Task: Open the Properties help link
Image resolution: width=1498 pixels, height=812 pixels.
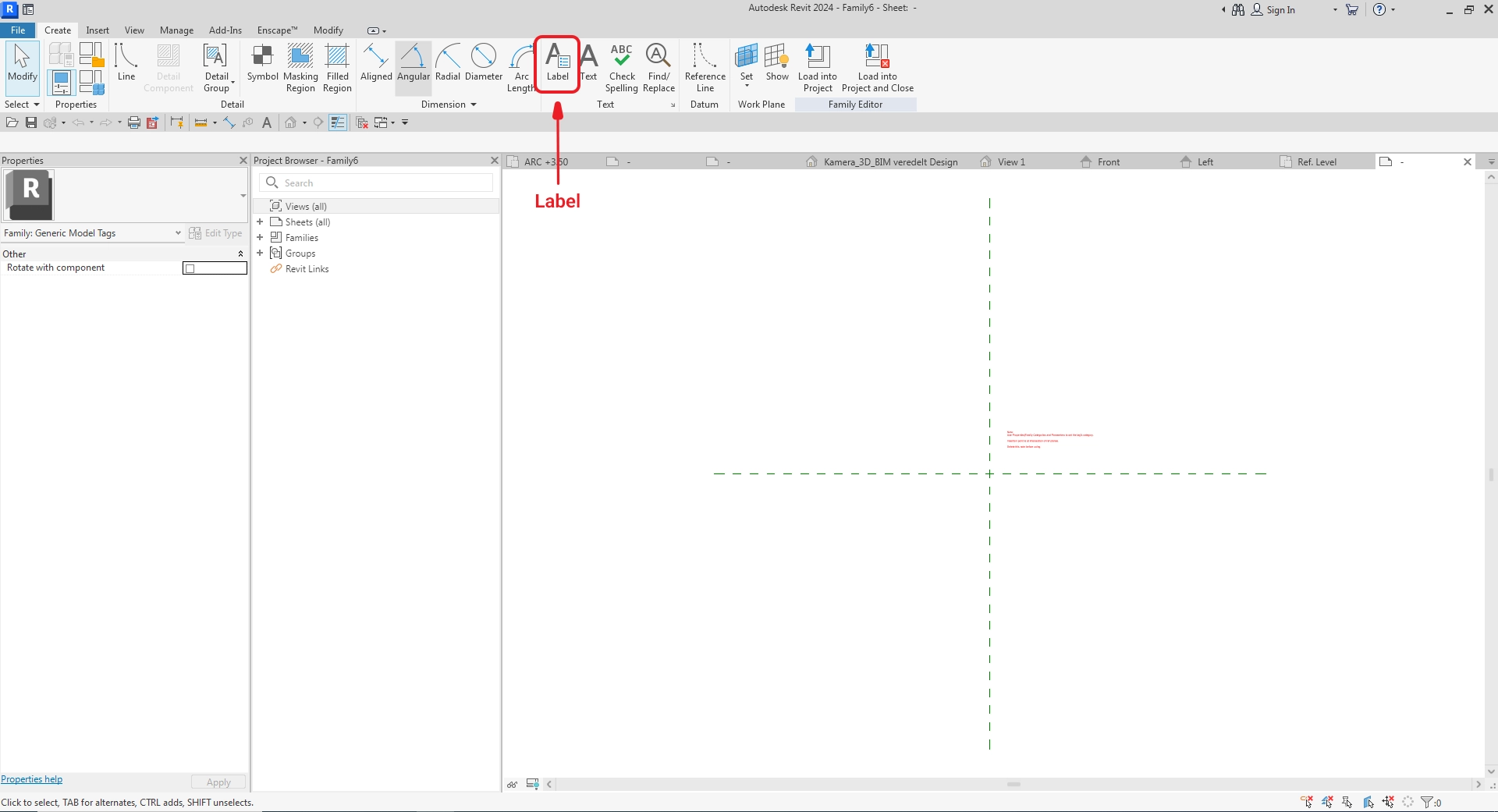Action: (x=32, y=779)
